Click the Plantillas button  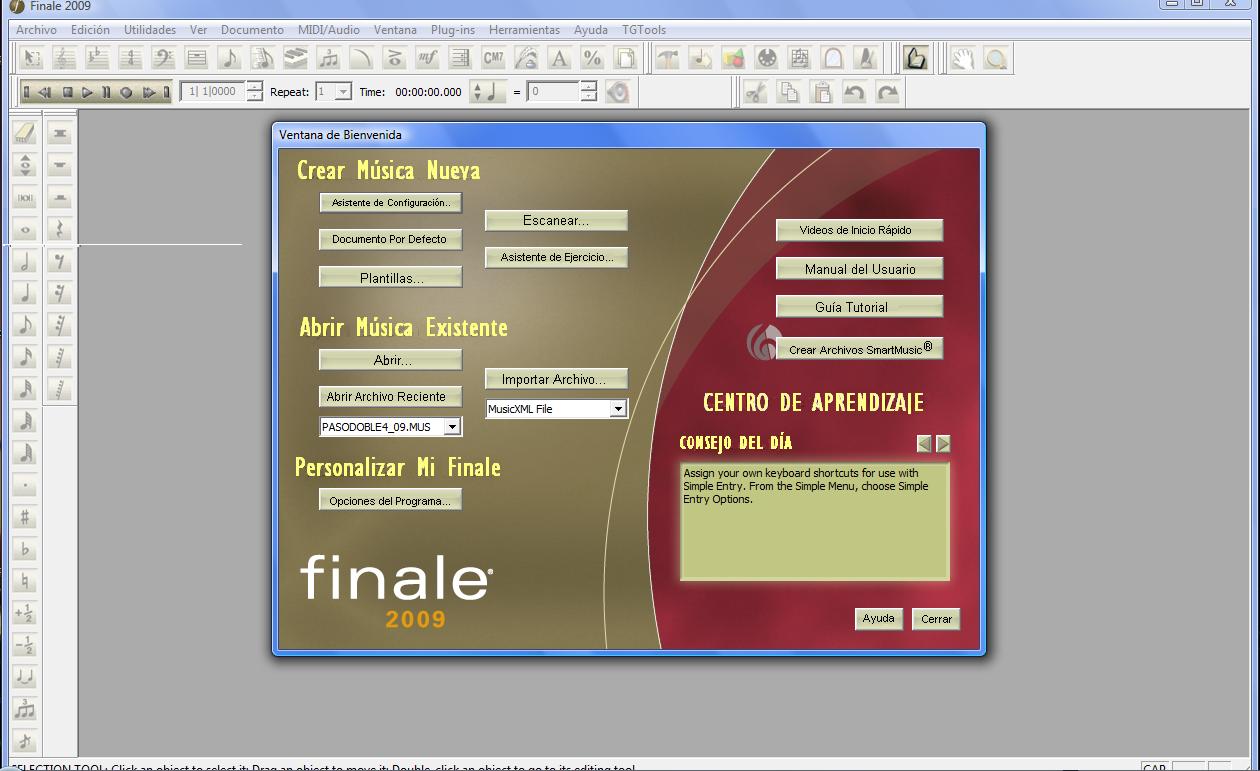(x=391, y=278)
